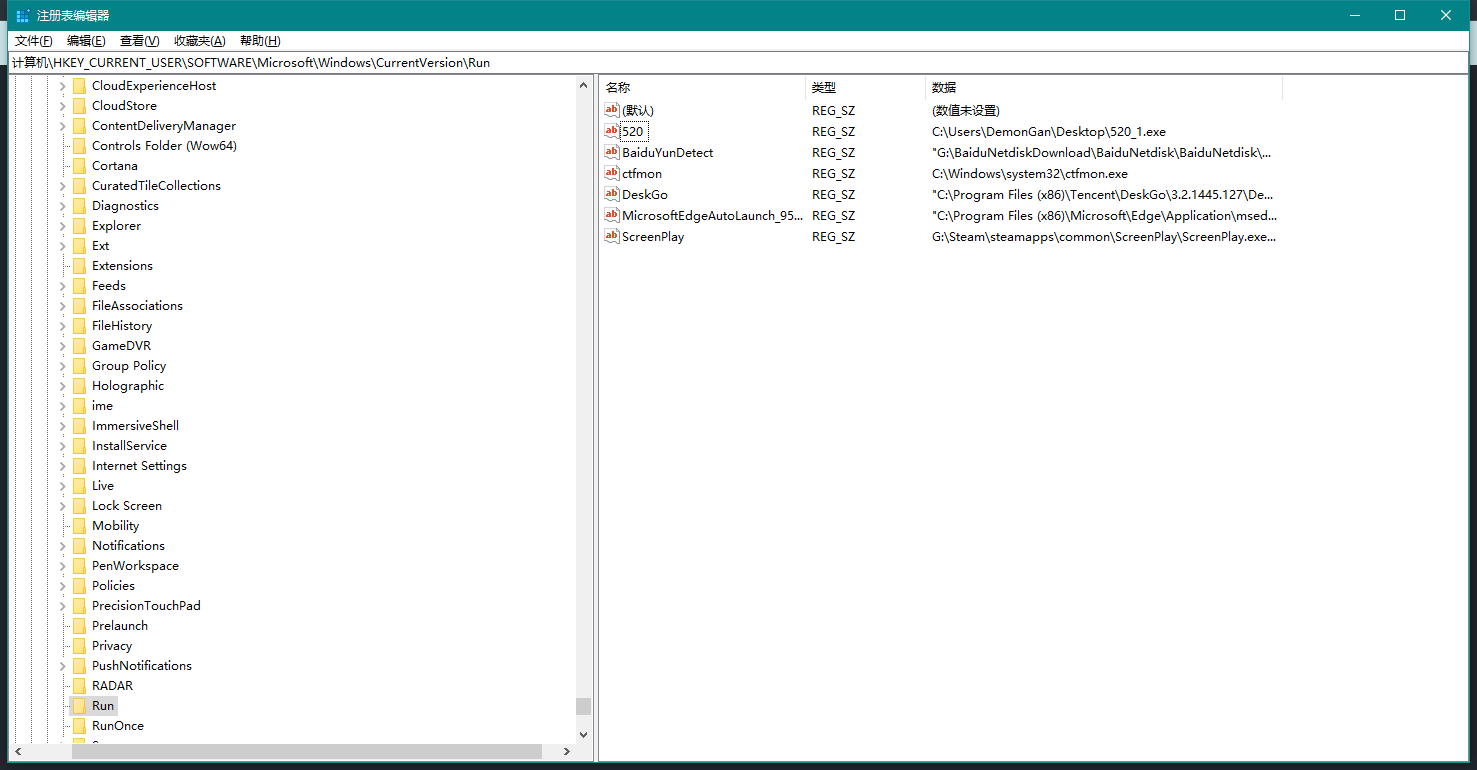Click the Holographic folder icon
The height and width of the screenshot is (770, 1477).
[x=79, y=385]
